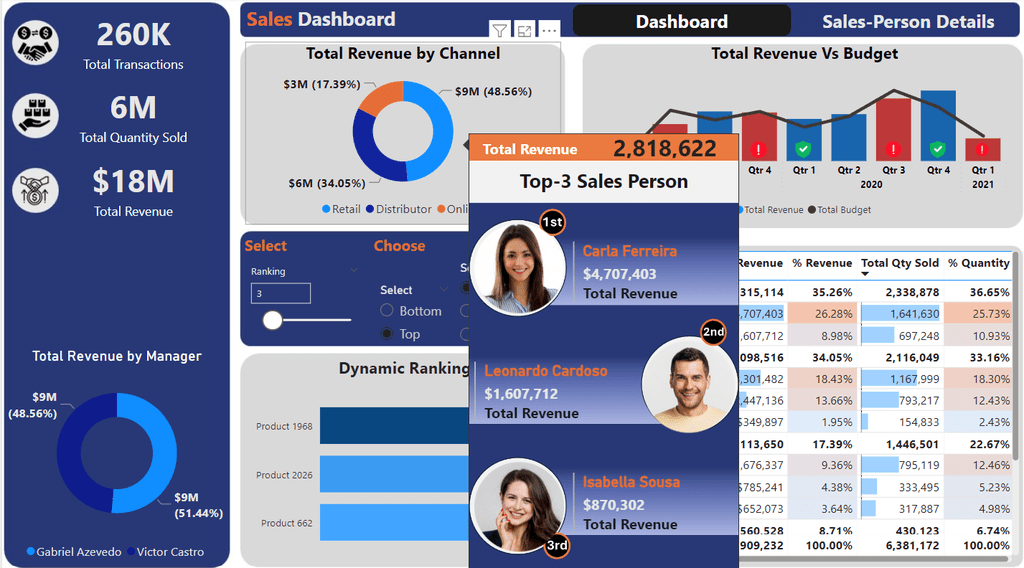Expand the Ranking slicer chevron
The height and width of the screenshot is (568, 1024).
[354, 270]
